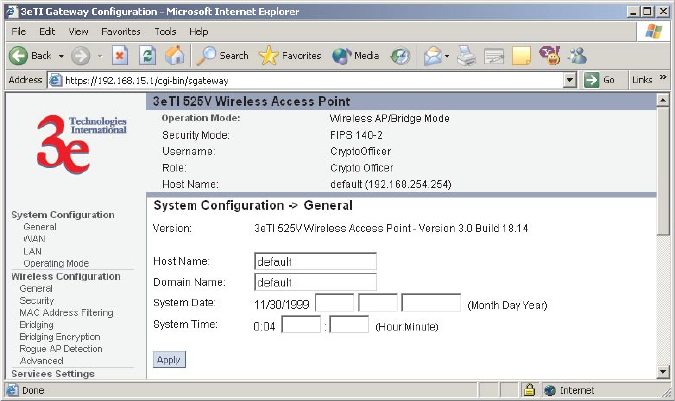
Task: Open the Forward history dropdown arrow
Action: pyautogui.click(x=100, y=56)
